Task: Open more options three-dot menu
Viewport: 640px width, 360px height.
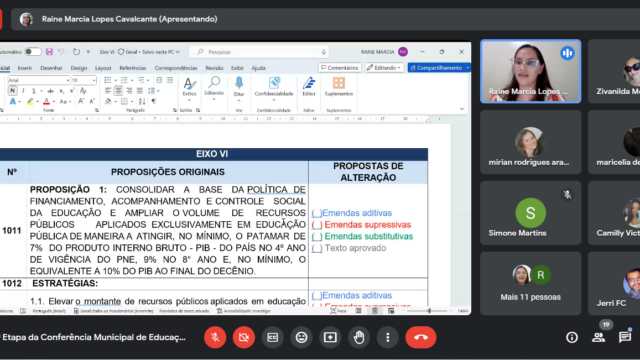Action: (388, 337)
